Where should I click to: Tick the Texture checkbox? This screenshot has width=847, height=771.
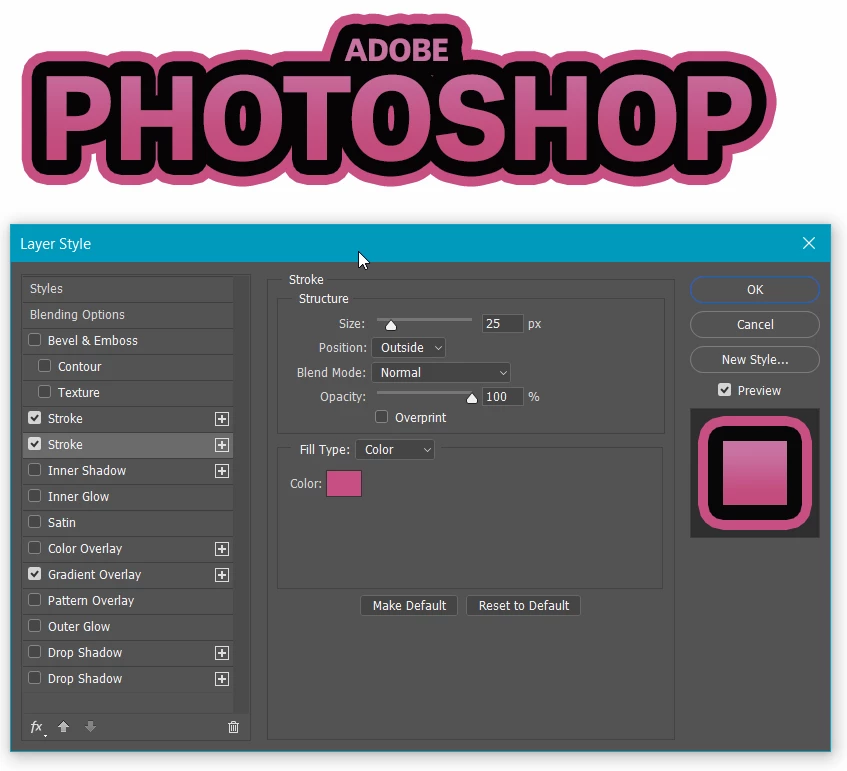pyautogui.click(x=44, y=392)
